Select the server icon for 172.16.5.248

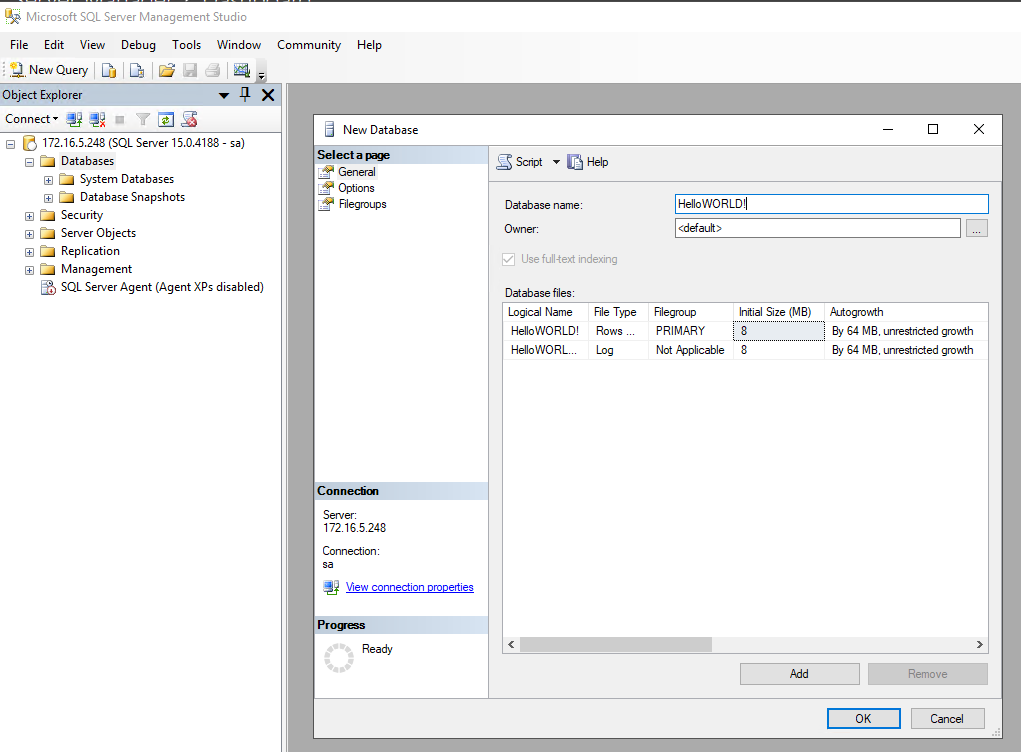coord(29,143)
